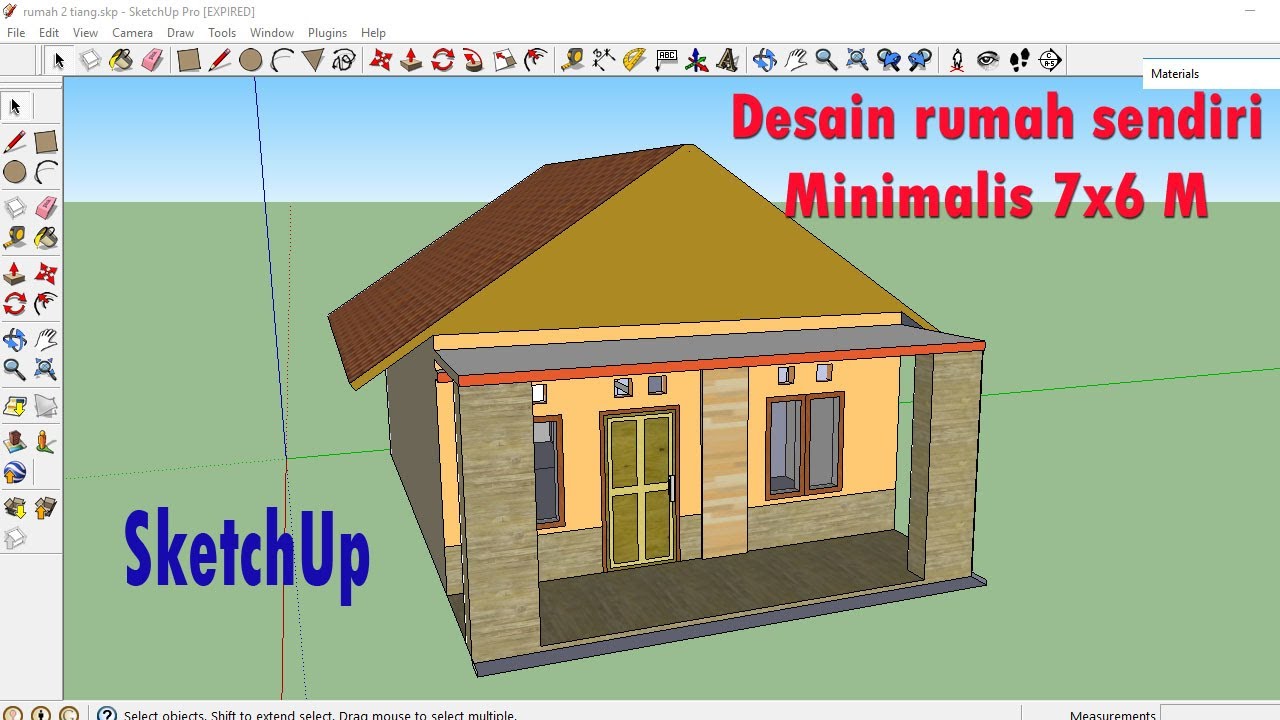1280x720 pixels.
Task: Toggle Terrain display icon
Action: pos(46,406)
